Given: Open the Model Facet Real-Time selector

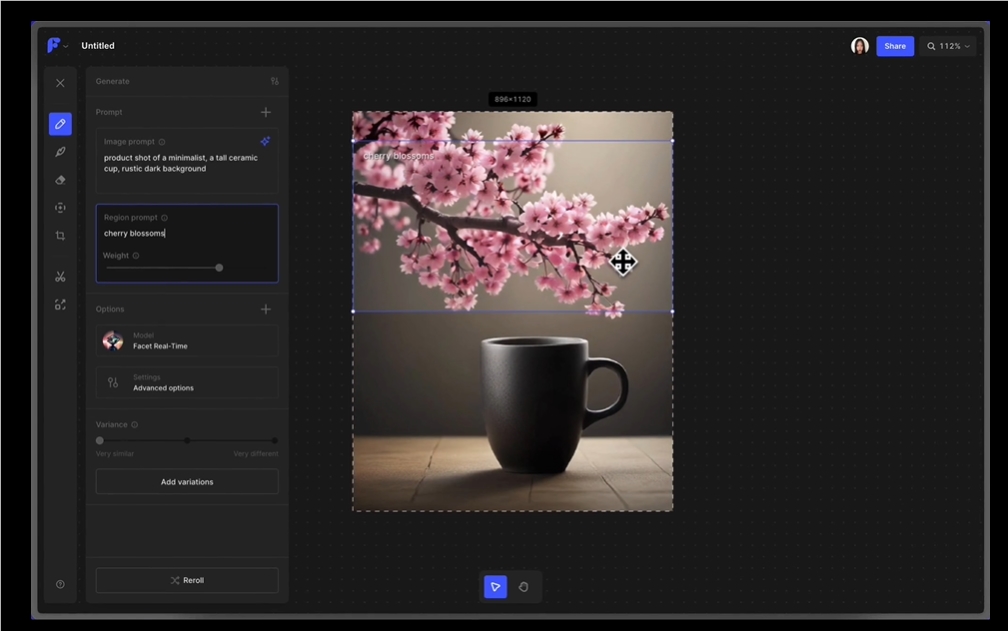Looking at the screenshot, I should (187, 341).
